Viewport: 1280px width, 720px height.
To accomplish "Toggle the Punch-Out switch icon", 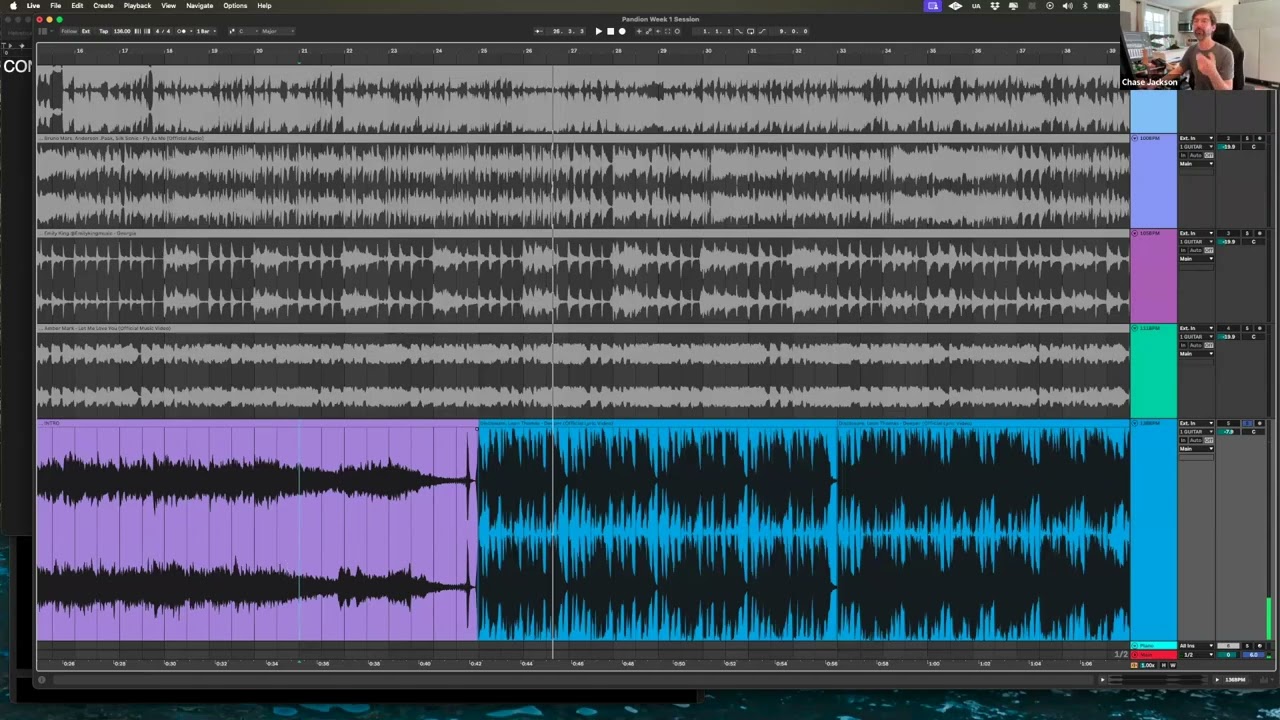I will coord(762,31).
